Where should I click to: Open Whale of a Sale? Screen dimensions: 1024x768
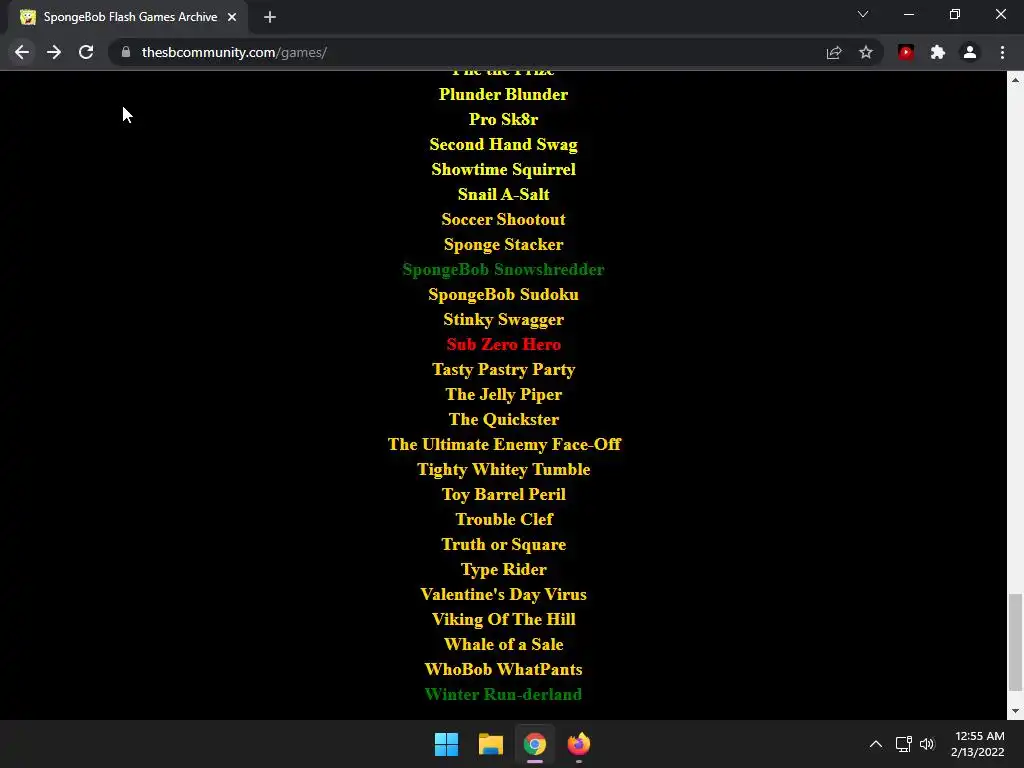pos(504,645)
